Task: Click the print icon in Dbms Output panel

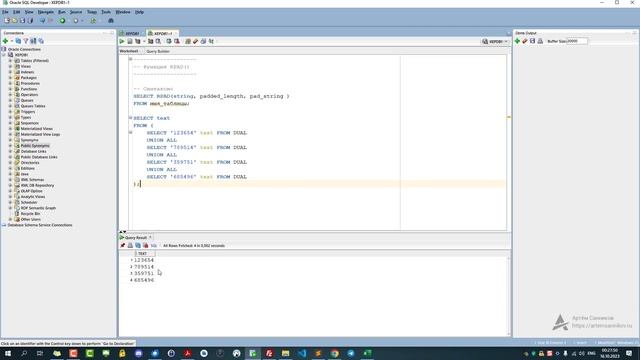Action: point(540,41)
